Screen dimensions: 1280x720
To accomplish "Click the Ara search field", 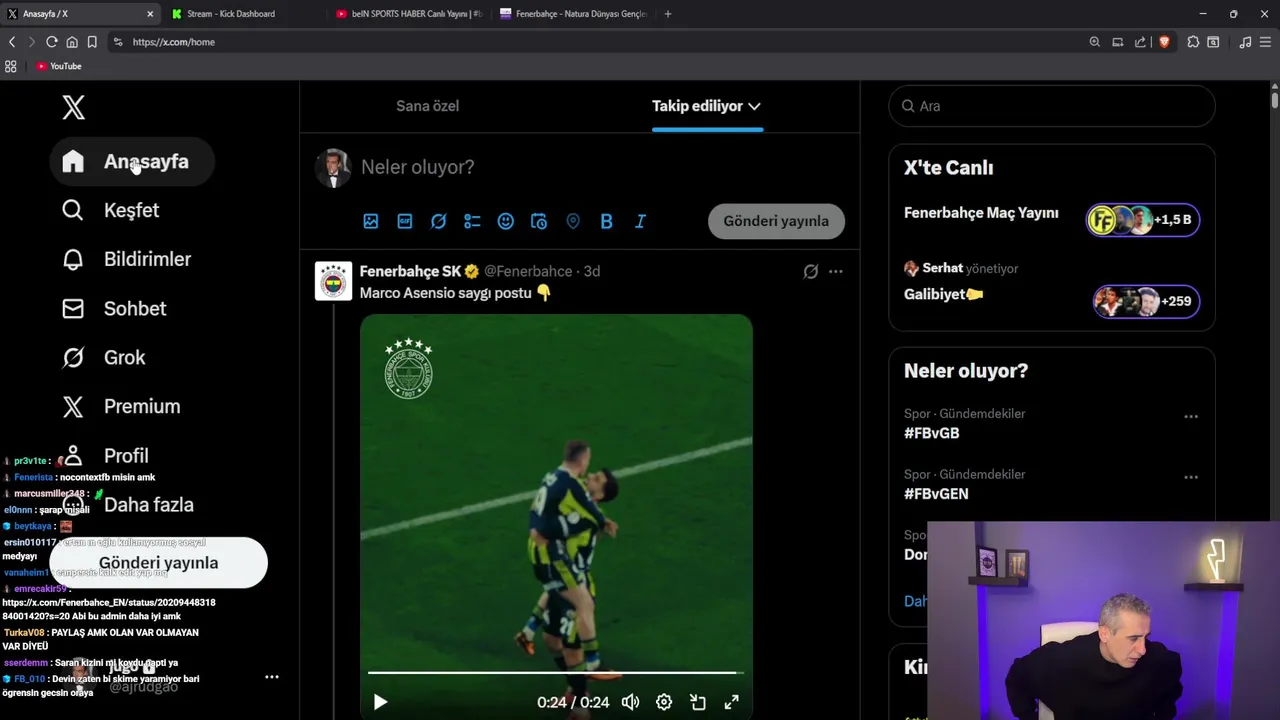I will tap(1052, 106).
